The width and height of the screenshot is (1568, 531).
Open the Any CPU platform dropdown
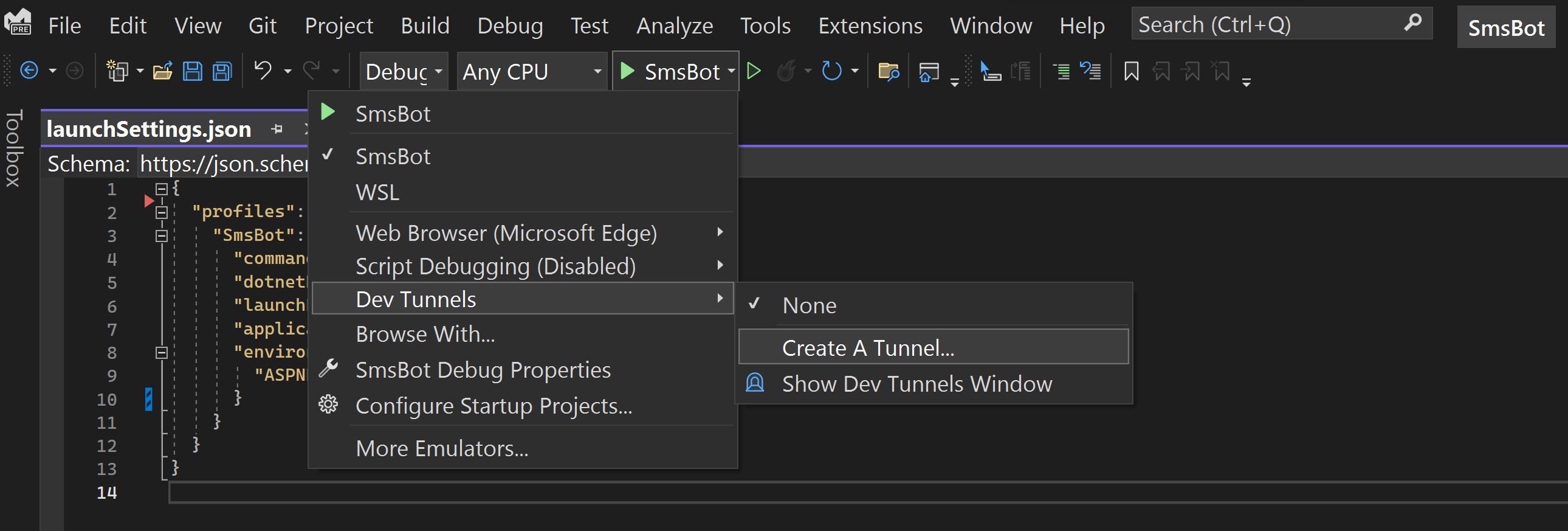[532, 72]
